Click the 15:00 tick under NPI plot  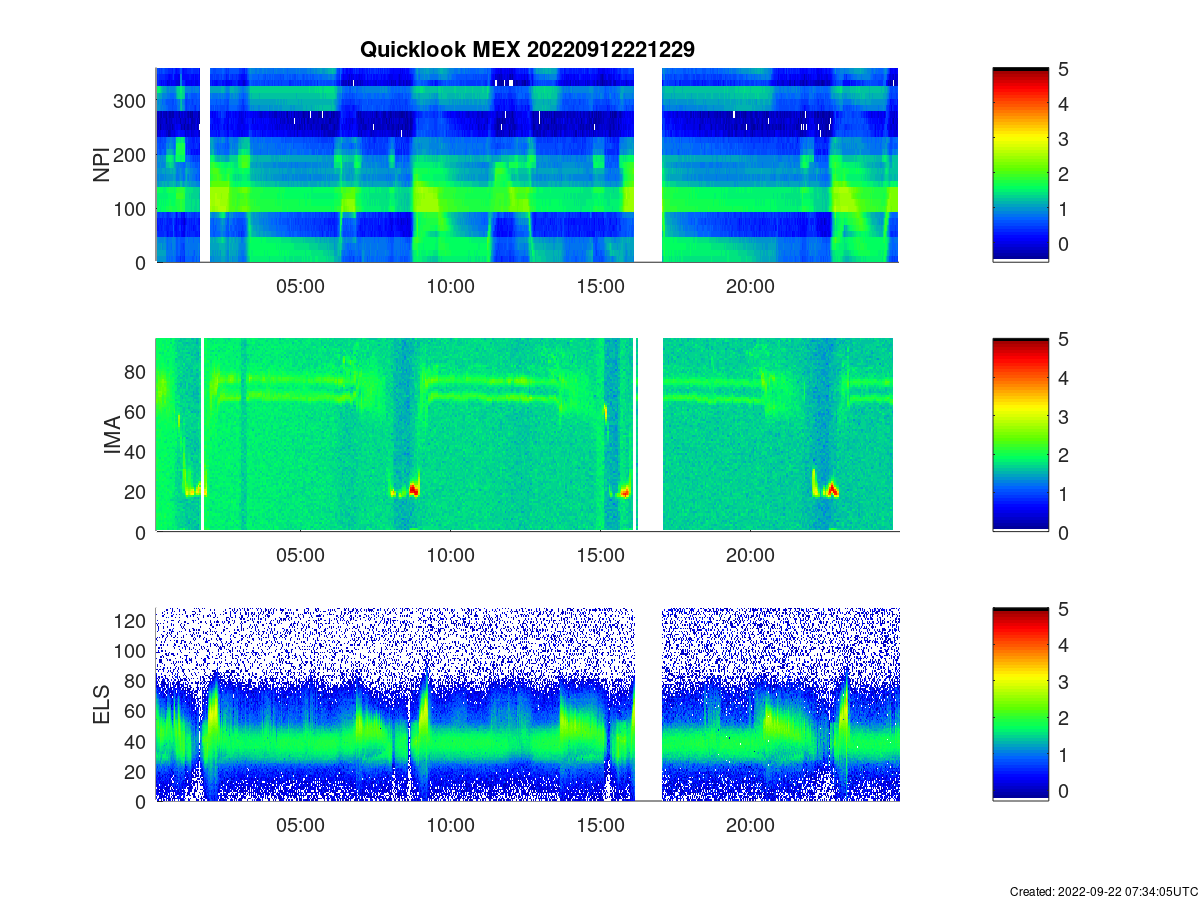[x=600, y=286]
